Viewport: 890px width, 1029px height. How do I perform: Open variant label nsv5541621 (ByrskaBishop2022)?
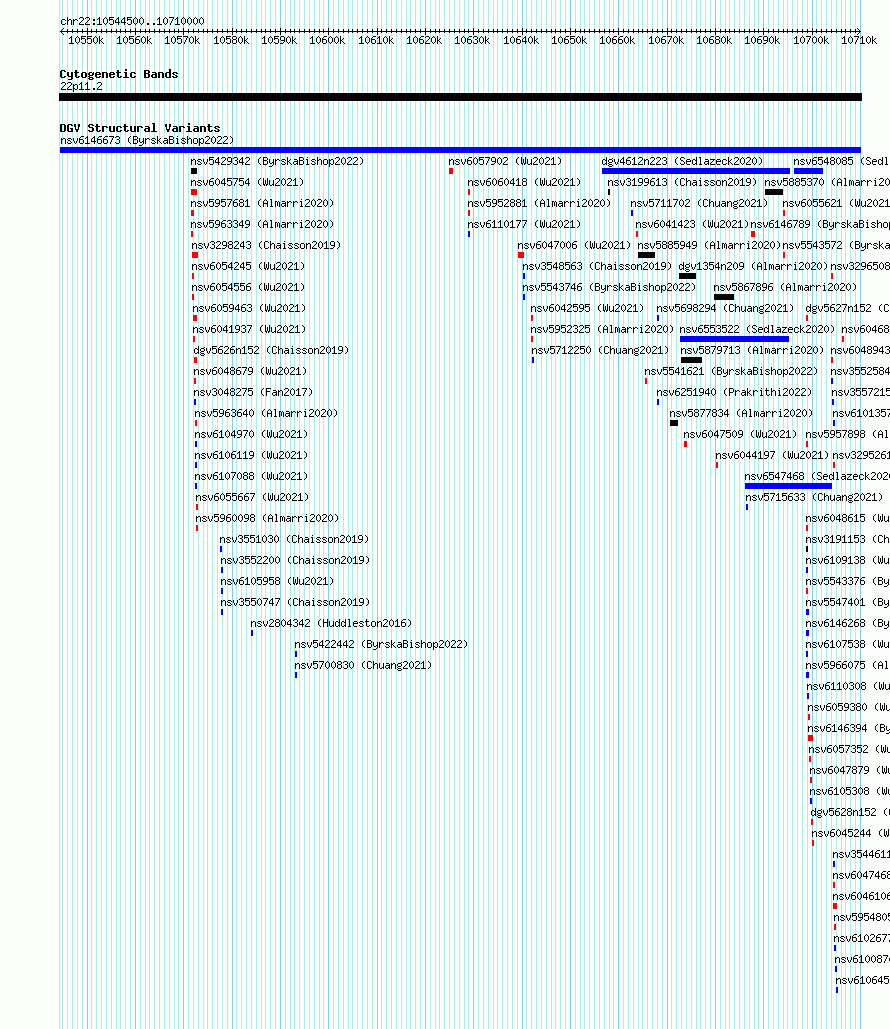click(x=731, y=371)
